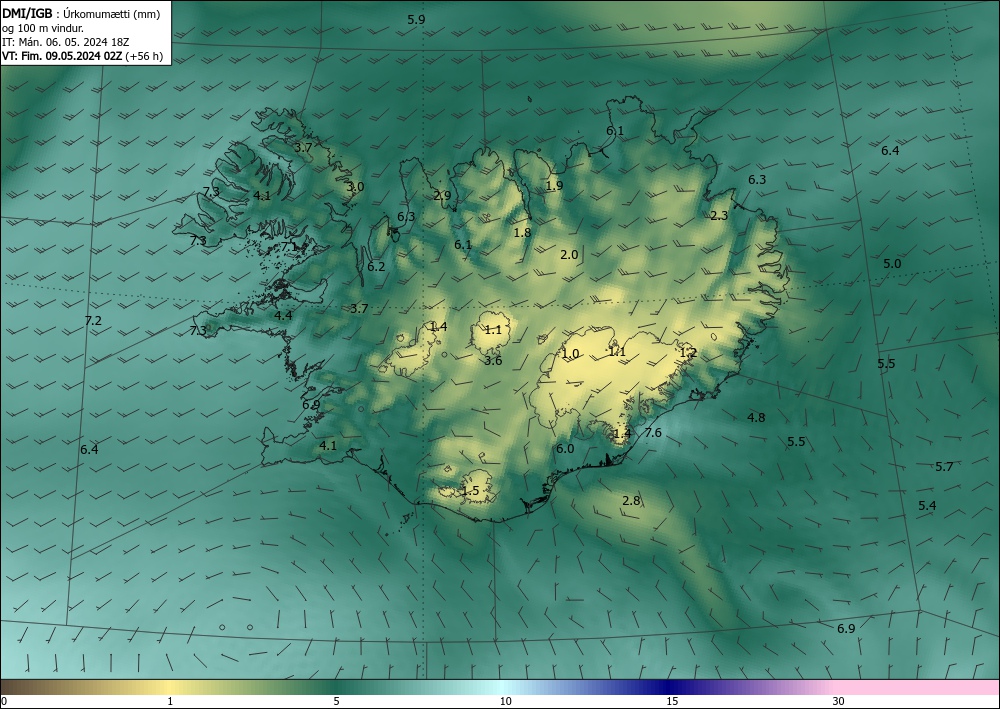Click the 1.0 value on the large glacier
The image size is (1000, 709).
point(570,354)
